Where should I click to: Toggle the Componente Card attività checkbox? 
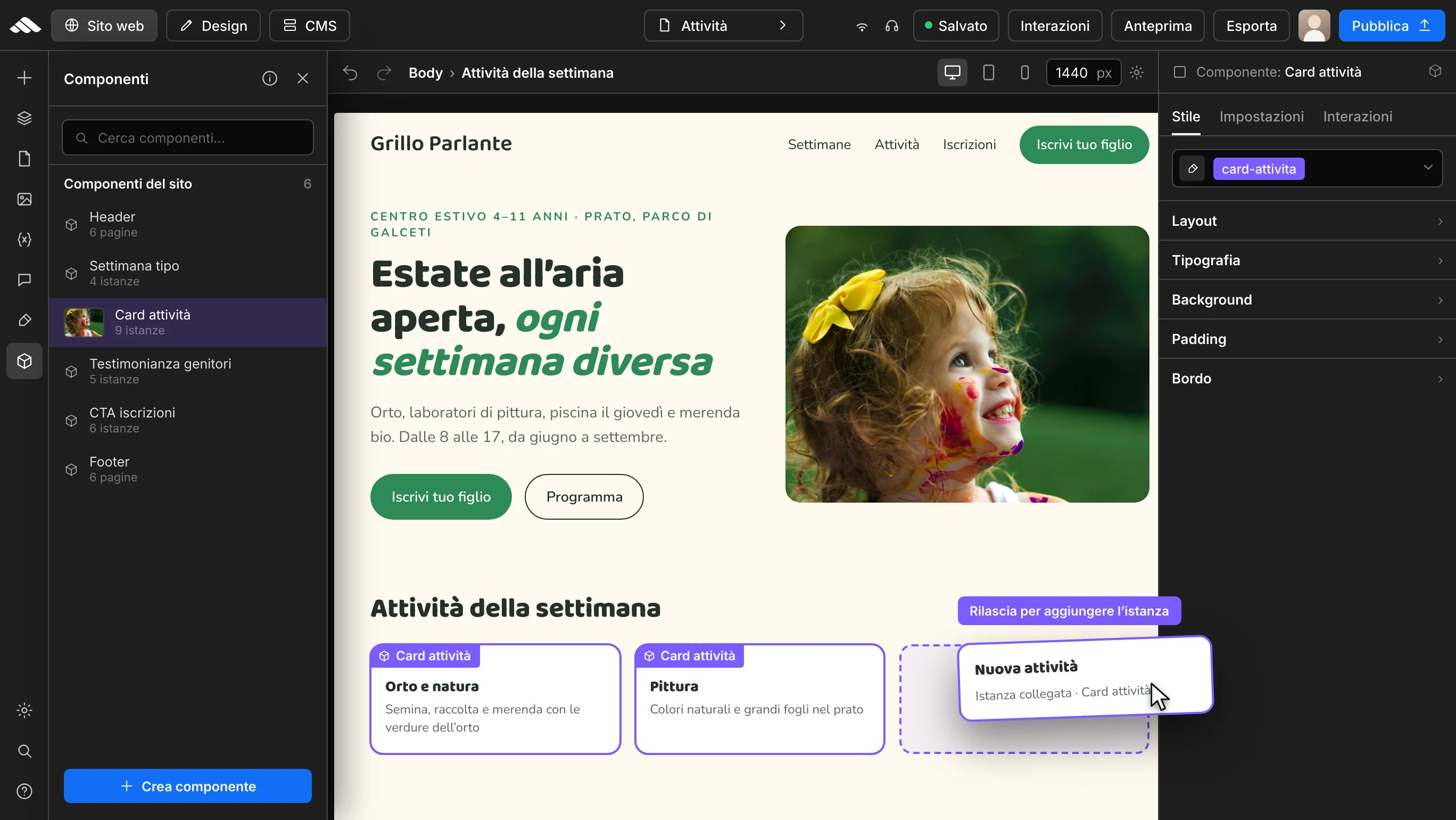pos(1180,72)
